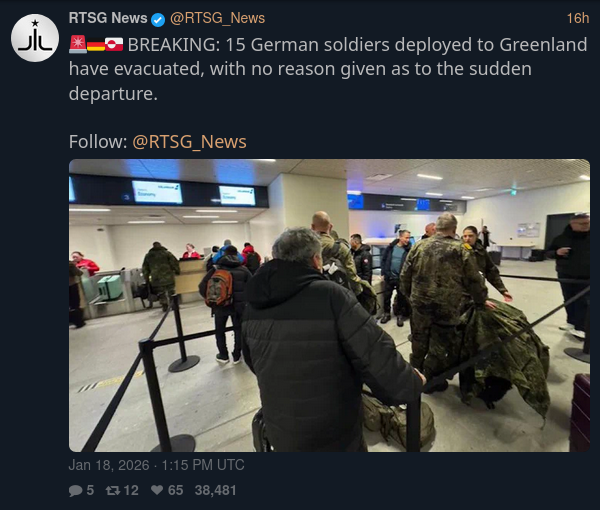
Task: Click the 12 retweets count
Action: pyautogui.click(x=131, y=490)
